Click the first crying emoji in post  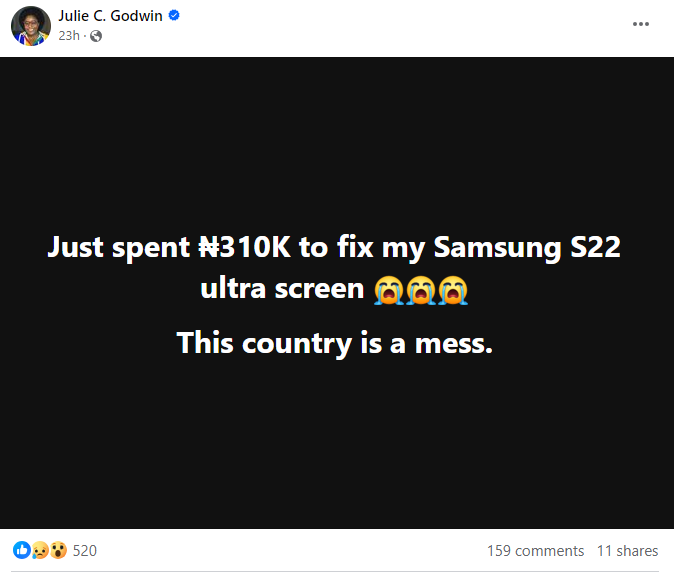[x=389, y=290]
